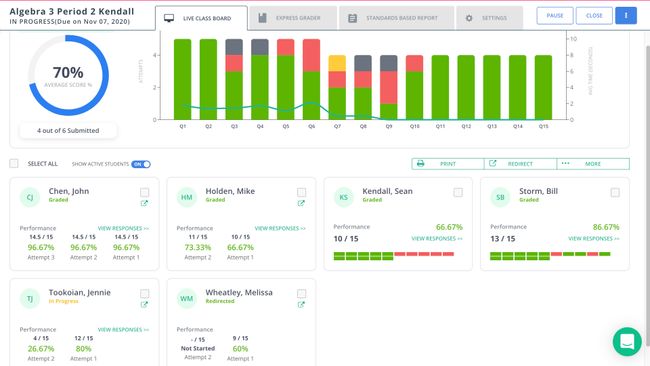The image size is (650, 366).
Task: Open John Chen's external link icon
Action: pos(144,203)
